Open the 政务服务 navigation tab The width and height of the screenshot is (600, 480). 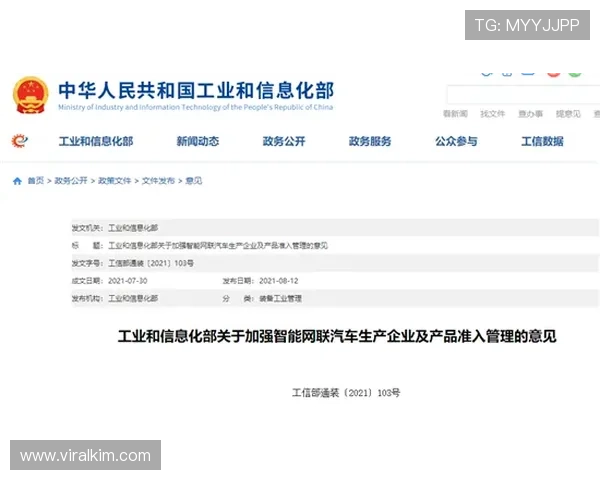coord(370,141)
